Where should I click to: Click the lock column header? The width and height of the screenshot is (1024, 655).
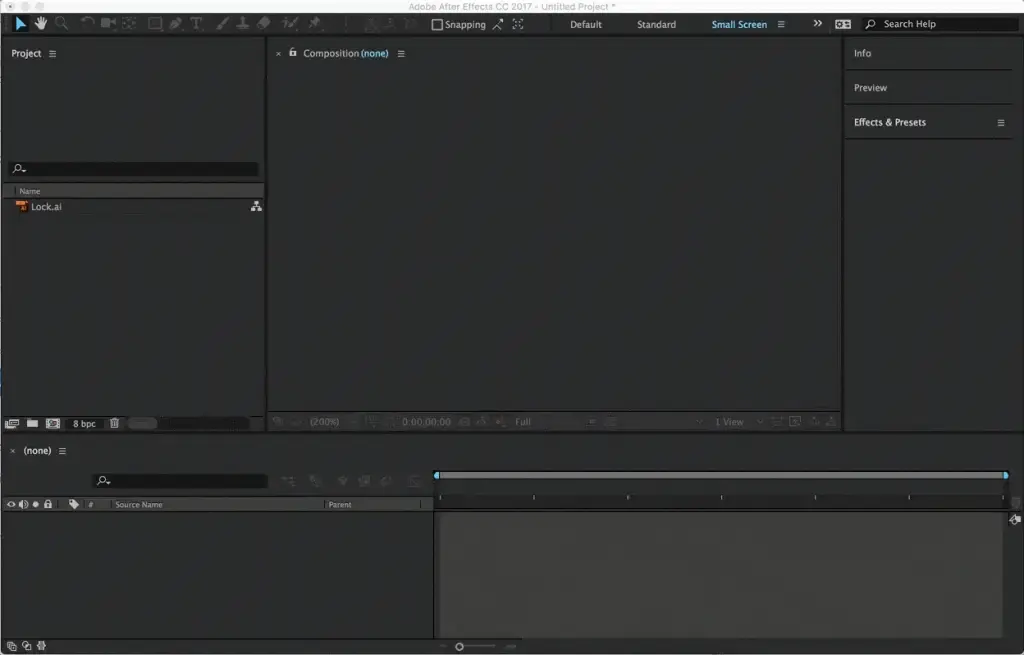pyautogui.click(x=48, y=504)
